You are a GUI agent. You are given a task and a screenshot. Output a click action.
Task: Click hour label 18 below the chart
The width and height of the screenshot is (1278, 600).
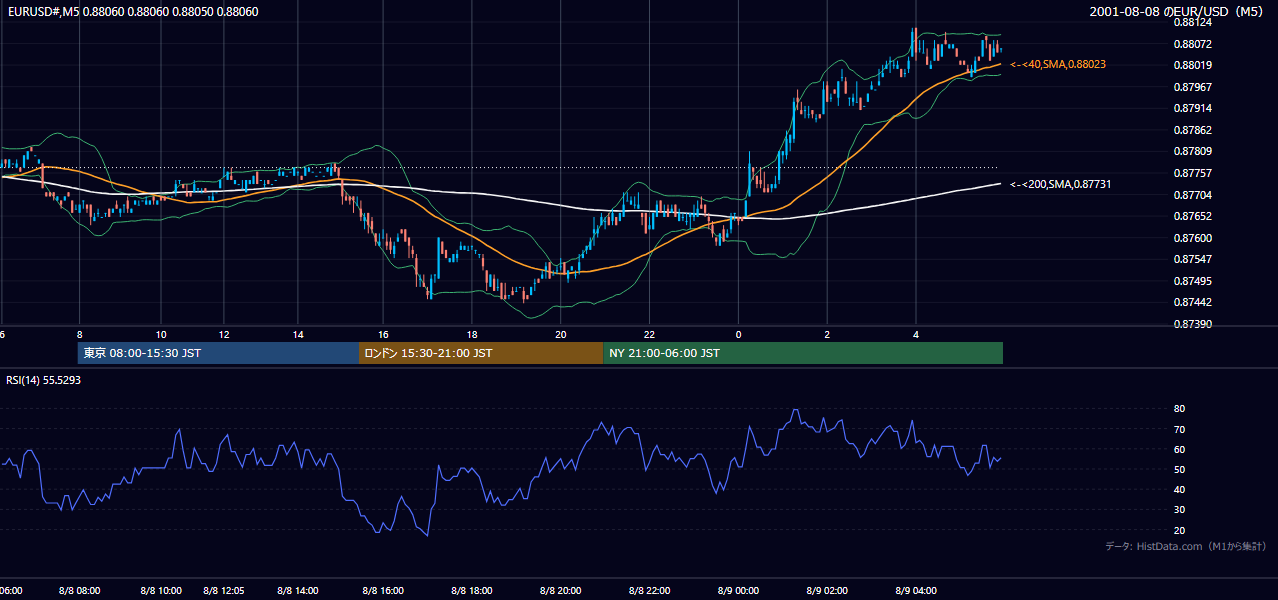tap(472, 334)
